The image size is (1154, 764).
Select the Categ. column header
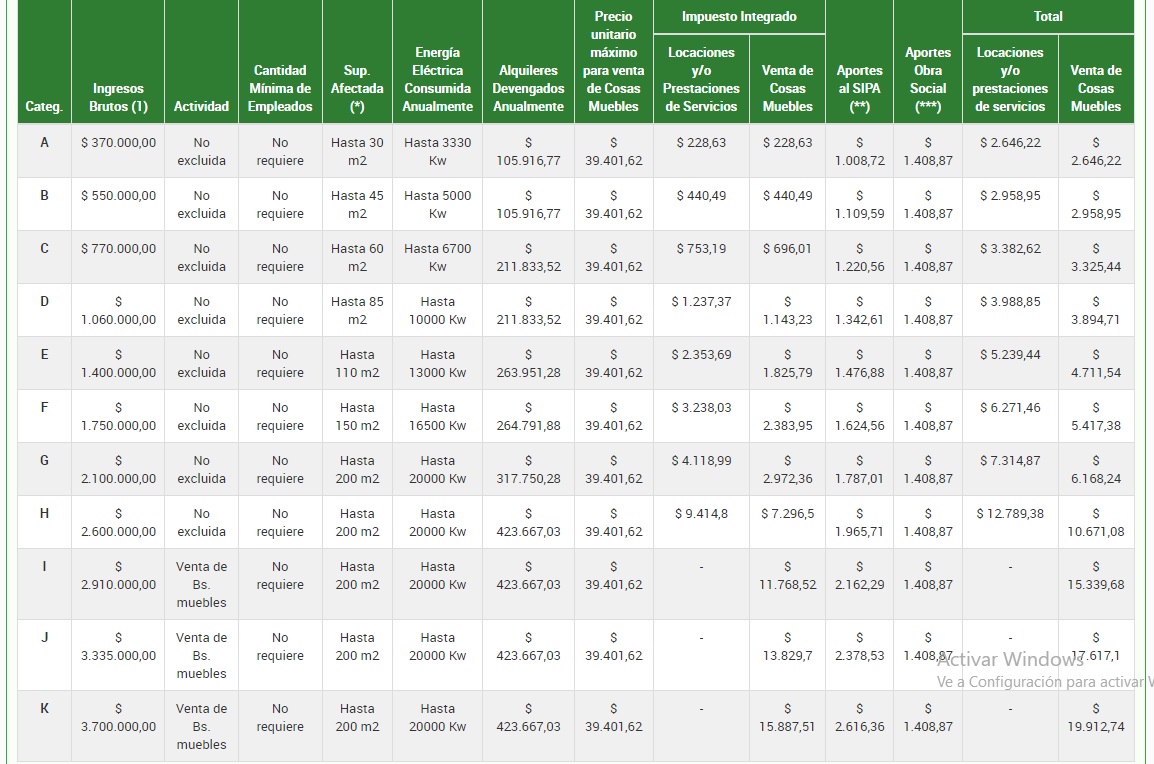coord(44,106)
